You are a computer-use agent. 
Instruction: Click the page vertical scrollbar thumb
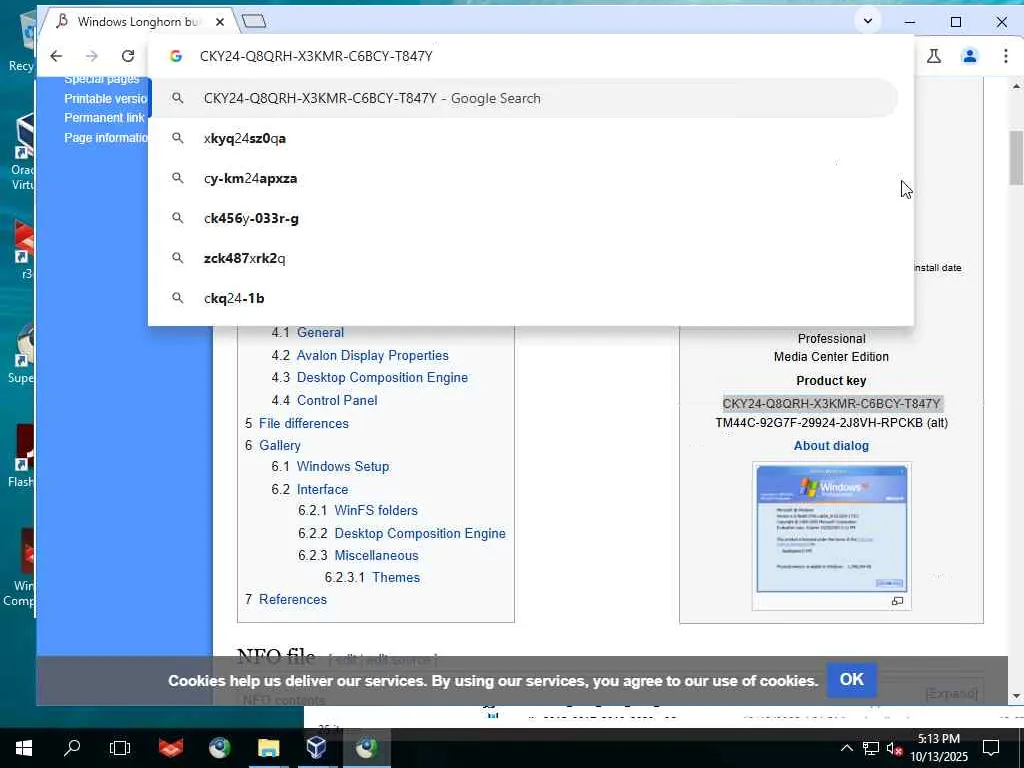1016,157
